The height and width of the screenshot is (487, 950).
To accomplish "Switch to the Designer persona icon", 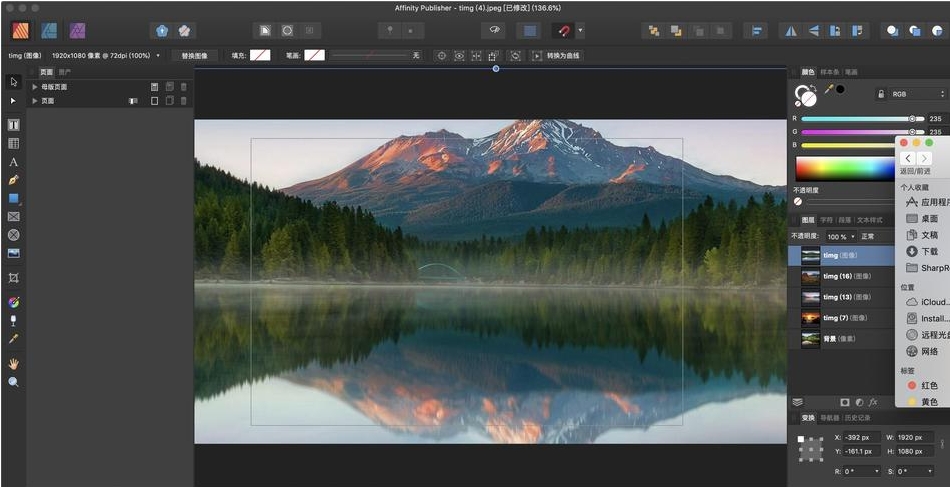I will pyautogui.click(x=49, y=30).
